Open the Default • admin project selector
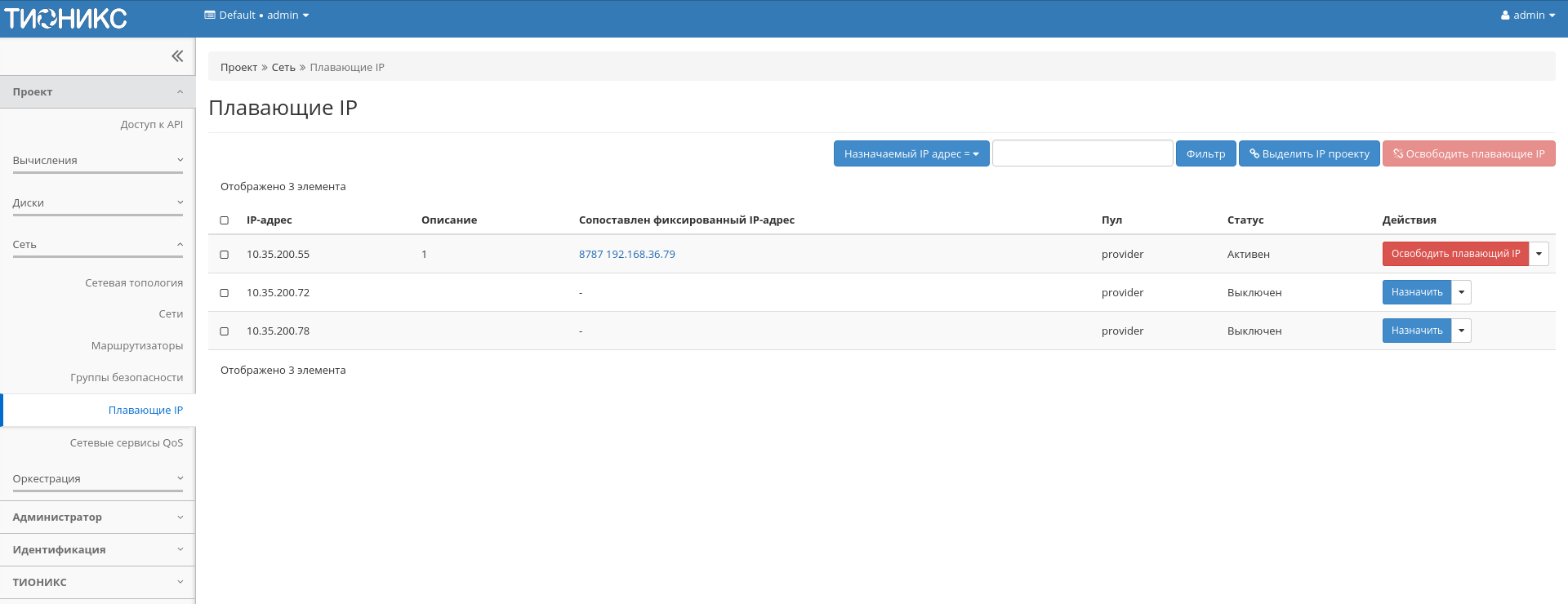 tap(256, 16)
